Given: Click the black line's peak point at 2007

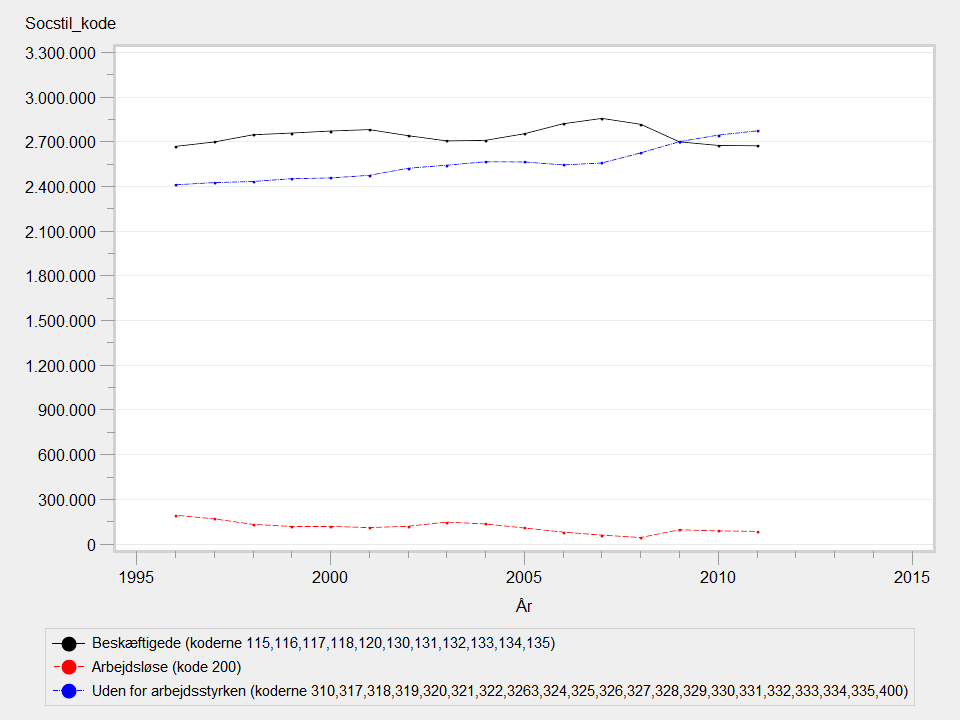Looking at the screenshot, I should coord(602,118).
